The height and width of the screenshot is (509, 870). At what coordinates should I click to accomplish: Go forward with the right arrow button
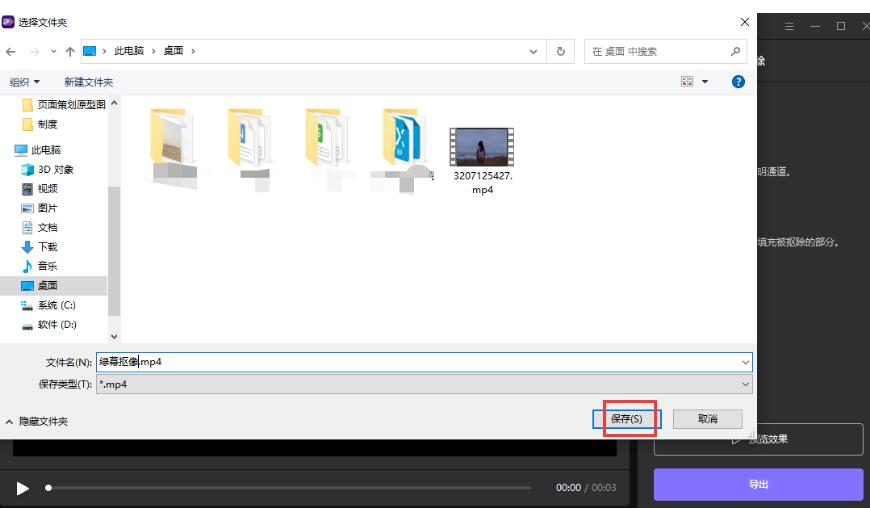35,52
